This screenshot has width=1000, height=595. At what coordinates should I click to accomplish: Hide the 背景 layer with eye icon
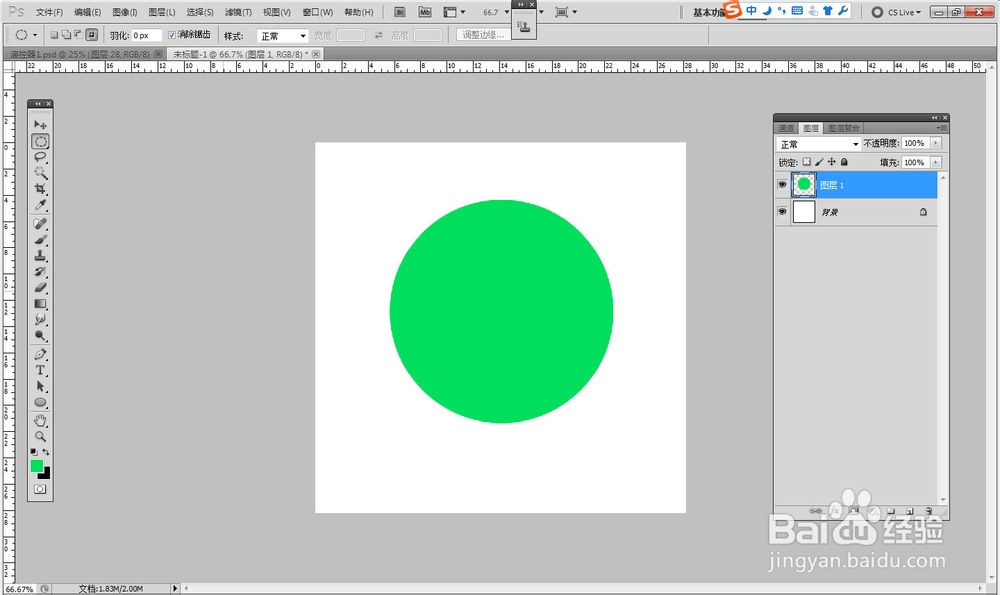tap(782, 211)
